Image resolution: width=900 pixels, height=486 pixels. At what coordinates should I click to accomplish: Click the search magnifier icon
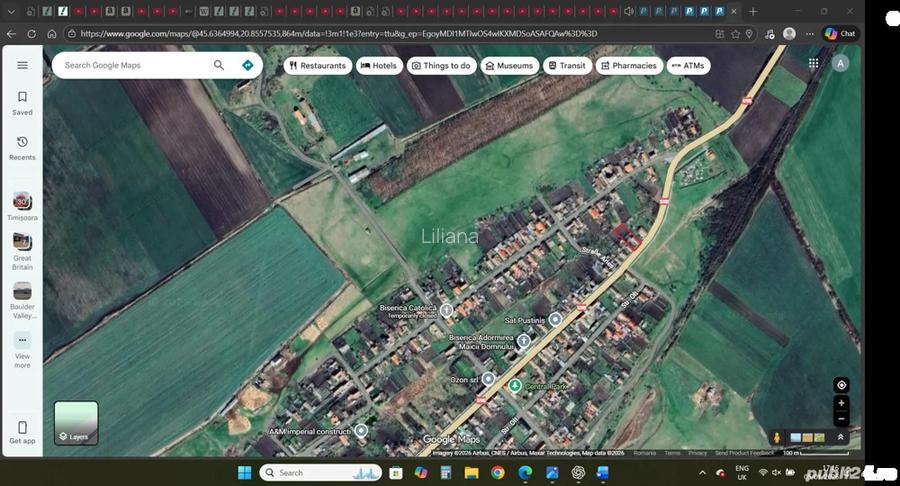click(x=219, y=65)
